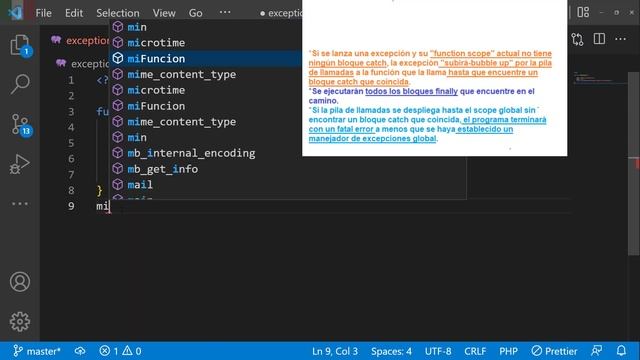
Task: Open the View menu
Action: pyautogui.click(x=164, y=13)
